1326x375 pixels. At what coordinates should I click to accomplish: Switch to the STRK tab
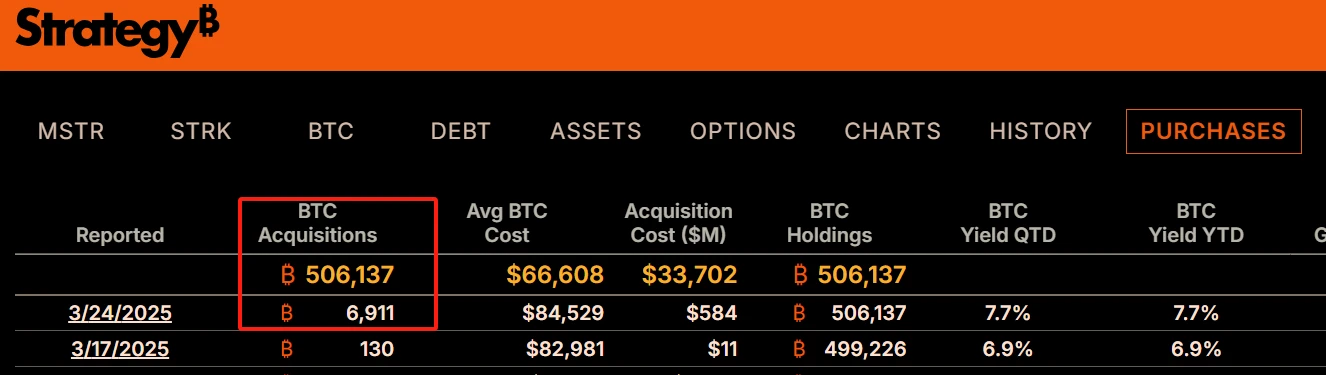pos(201,131)
